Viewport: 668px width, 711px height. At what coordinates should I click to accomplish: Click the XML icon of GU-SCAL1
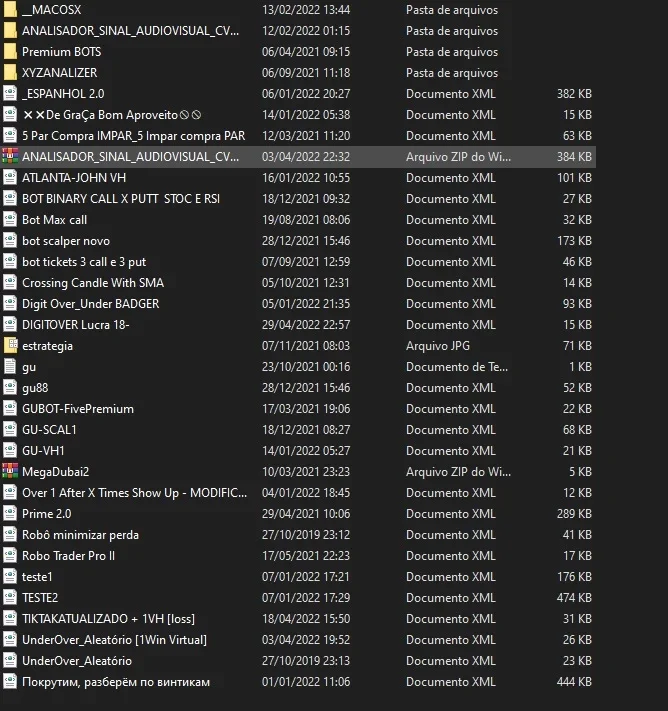[10, 429]
